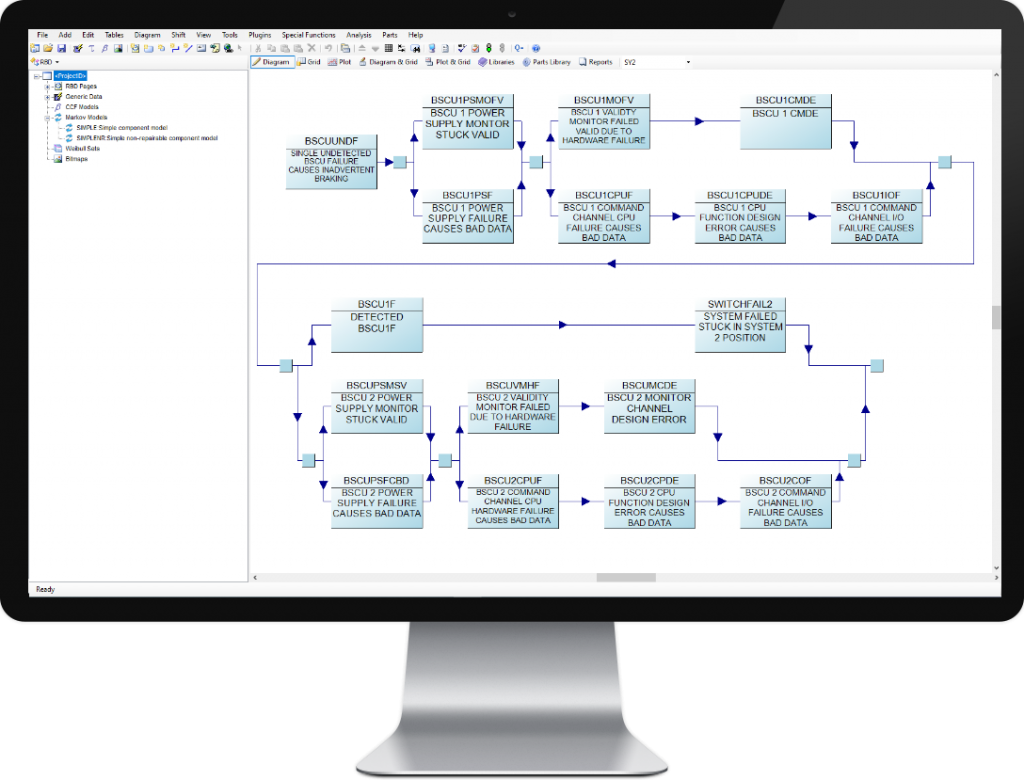
Task: Click the Save icon
Action: pos(62,48)
